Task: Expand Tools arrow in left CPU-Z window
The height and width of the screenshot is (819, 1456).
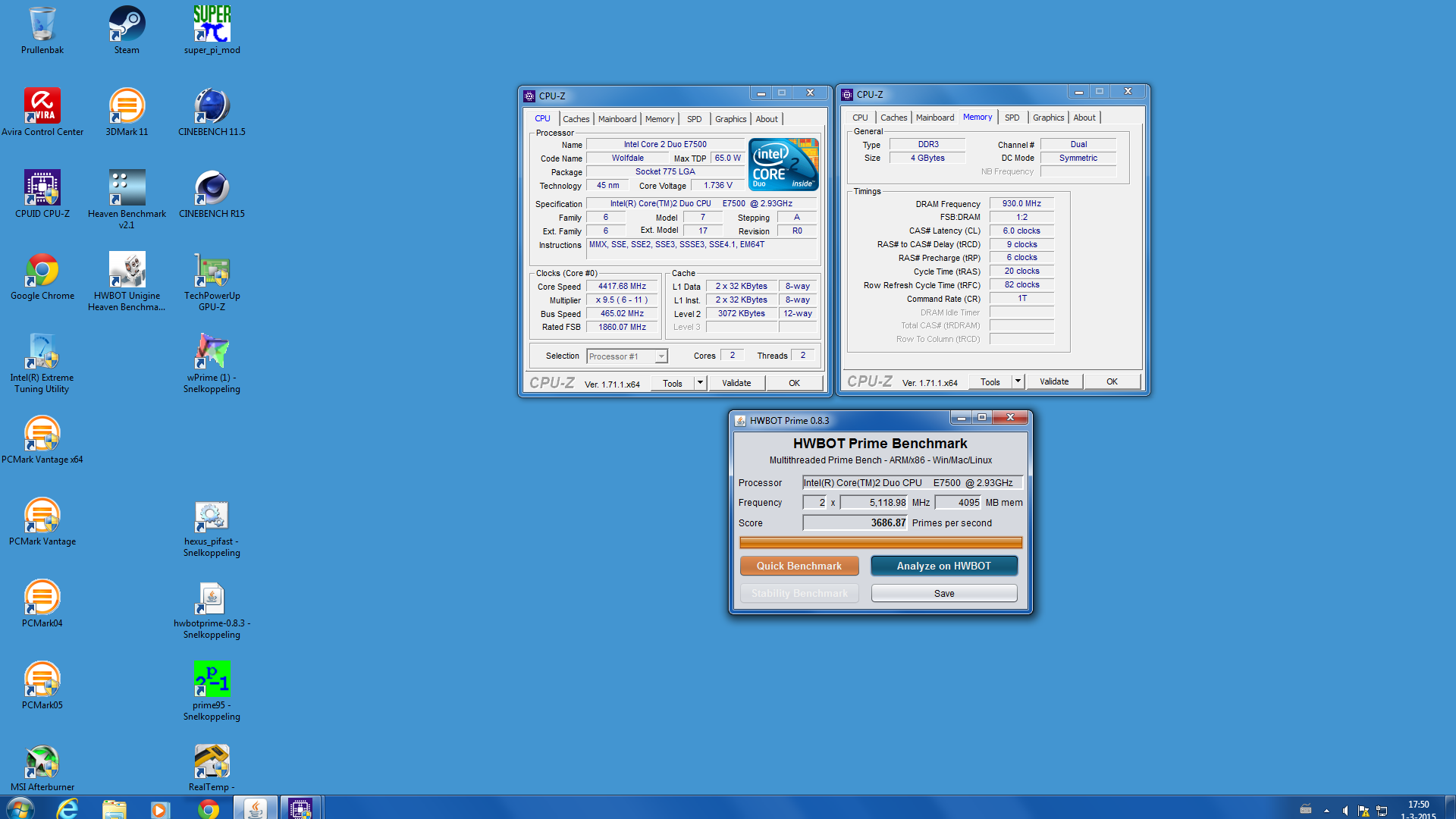Action: click(700, 383)
